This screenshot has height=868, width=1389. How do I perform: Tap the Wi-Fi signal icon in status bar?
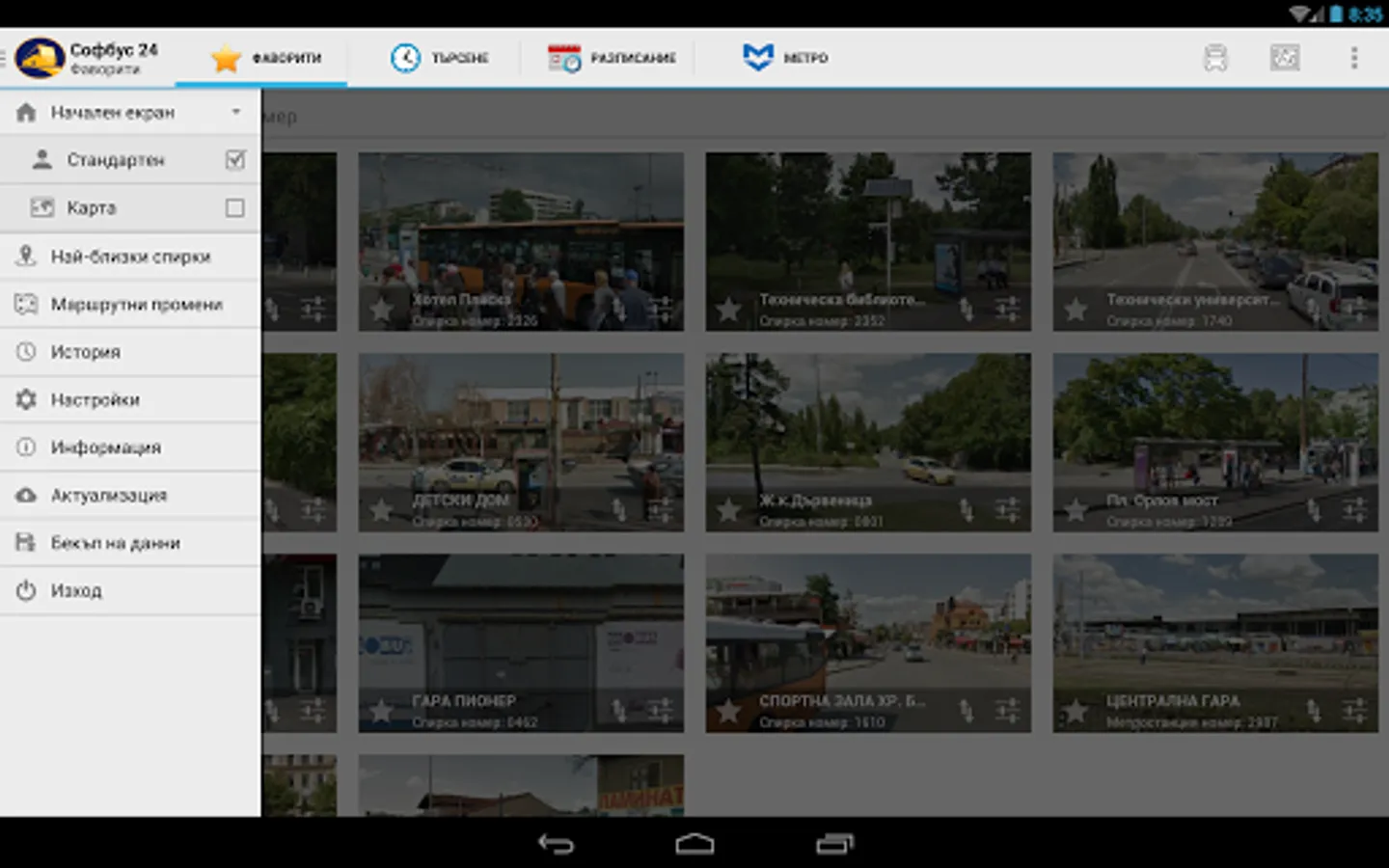click(x=1301, y=14)
